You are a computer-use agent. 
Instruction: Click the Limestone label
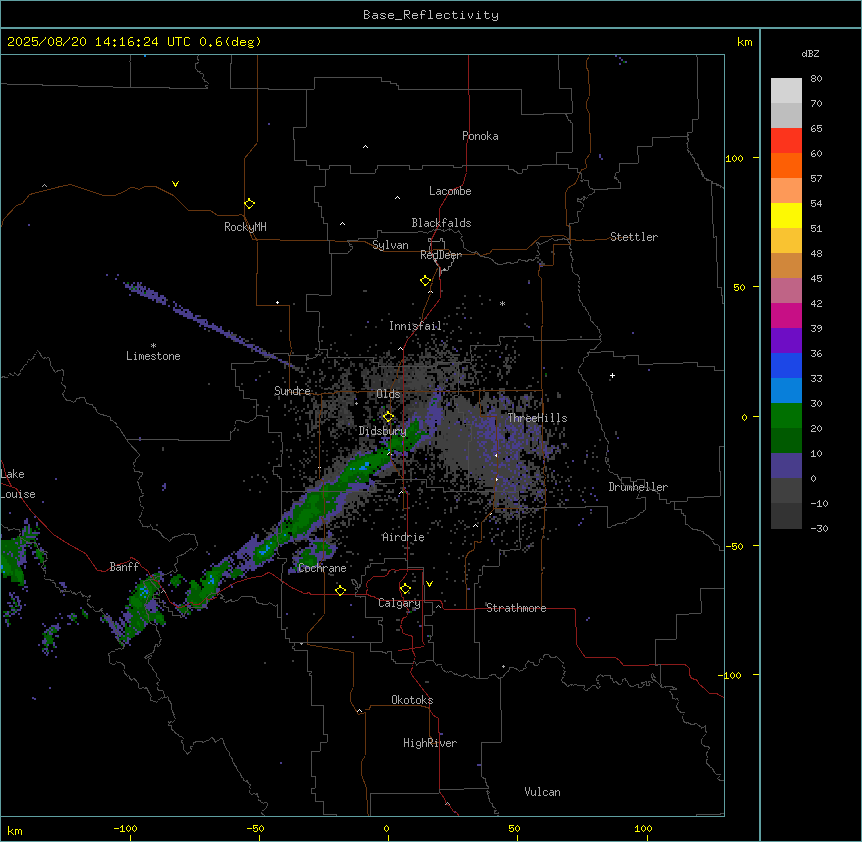[153, 356]
